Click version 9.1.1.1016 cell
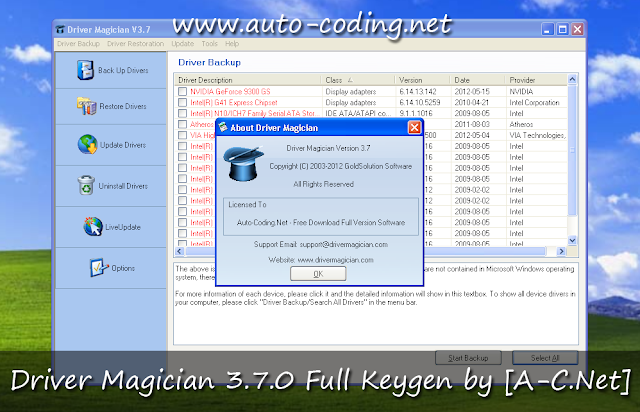The height and width of the screenshot is (412, 640). [x=416, y=113]
